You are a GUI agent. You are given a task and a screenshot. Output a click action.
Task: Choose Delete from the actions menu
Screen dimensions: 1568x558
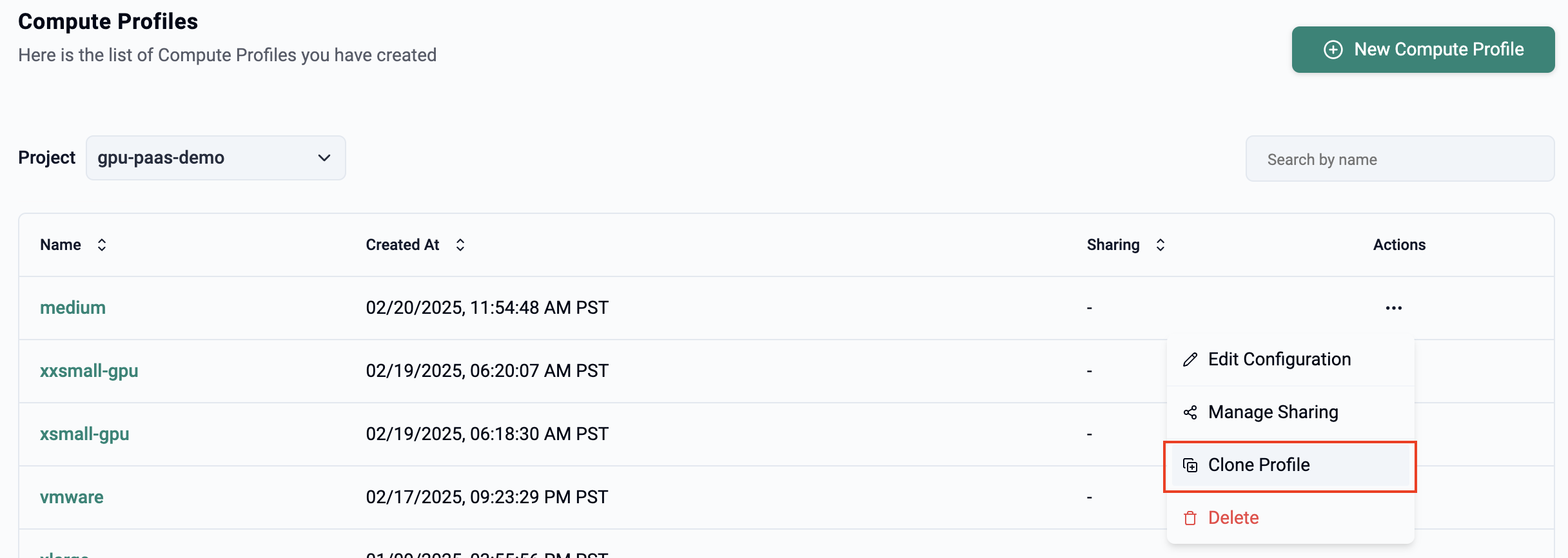coord(1233,518)
